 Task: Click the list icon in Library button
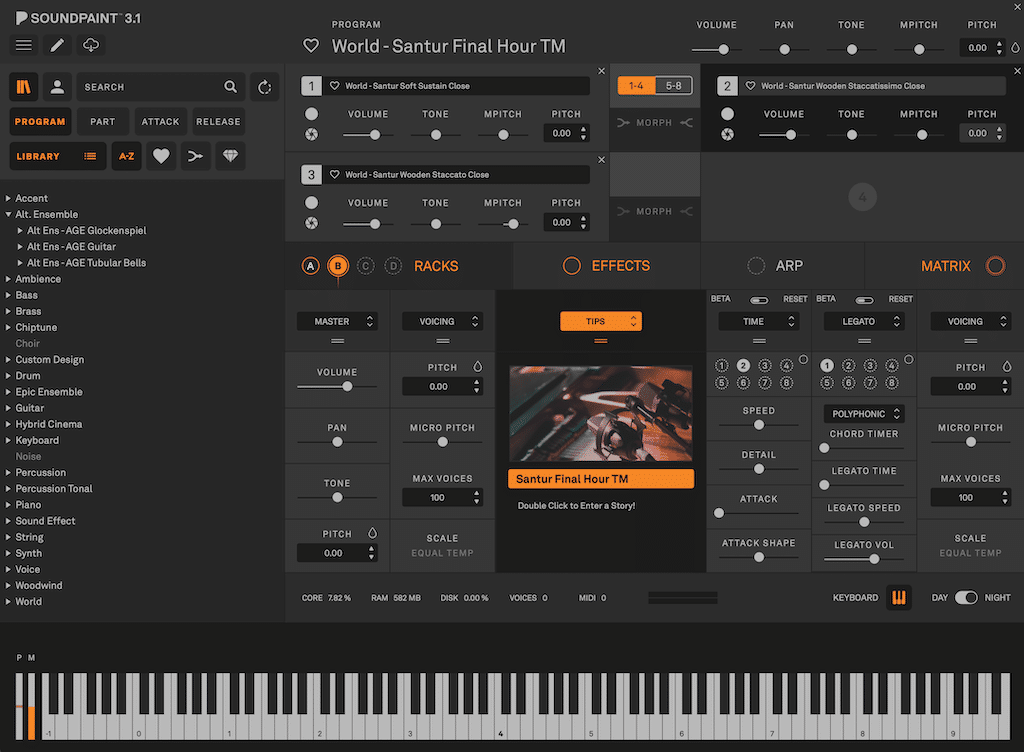point(90,156)
